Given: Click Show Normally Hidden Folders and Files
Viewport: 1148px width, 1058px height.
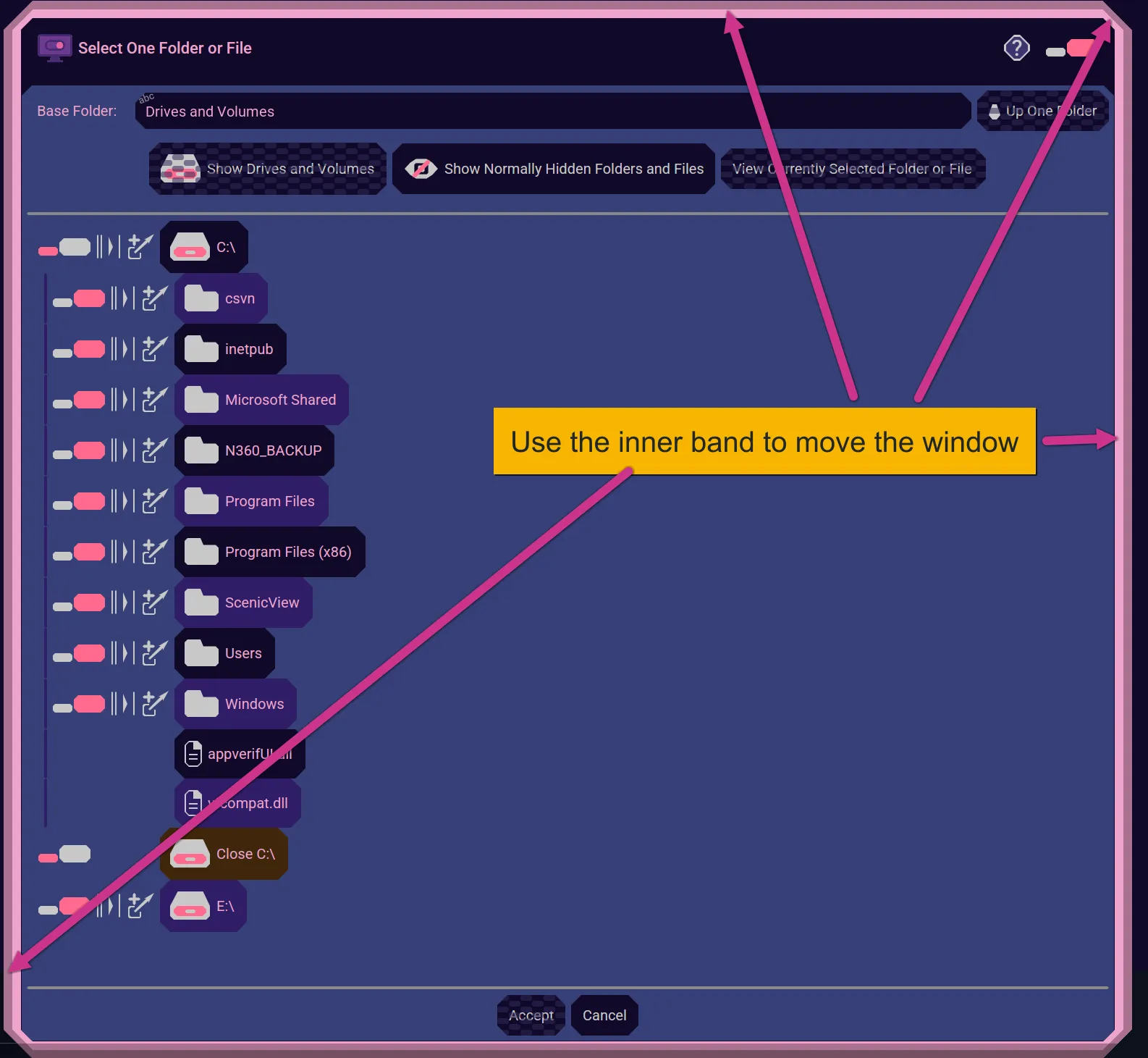Looking at the screenshot, I should pyautogui.click(x=554, y=169).
